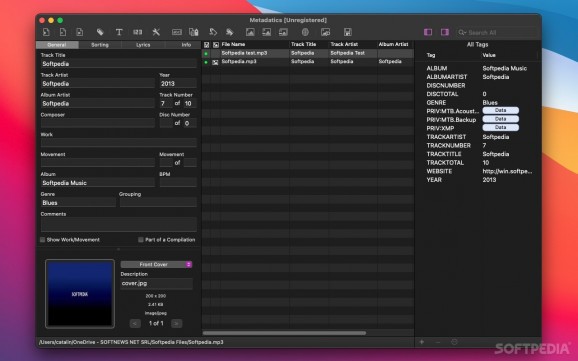Select the Softpedia test.mp3 file row
578x361 pixels.
click(x=308, y=53)
